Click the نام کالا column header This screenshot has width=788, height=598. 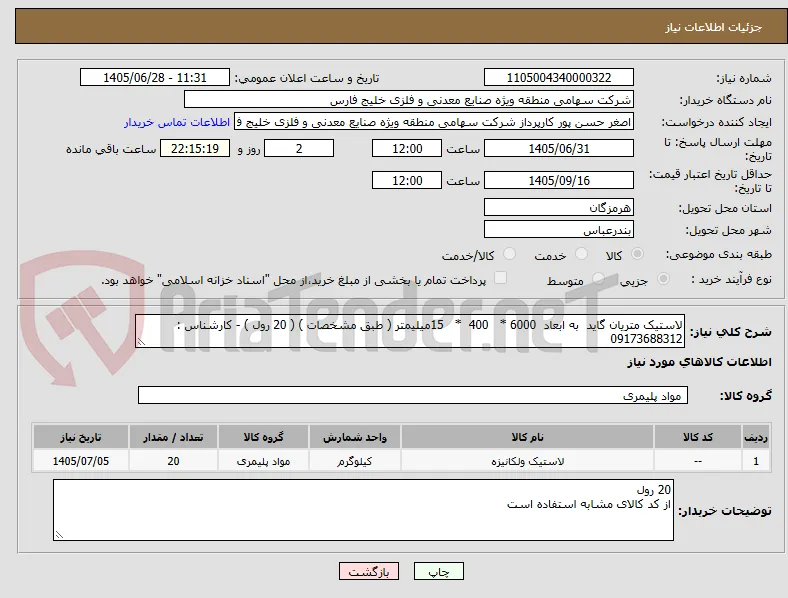(528, 437)
